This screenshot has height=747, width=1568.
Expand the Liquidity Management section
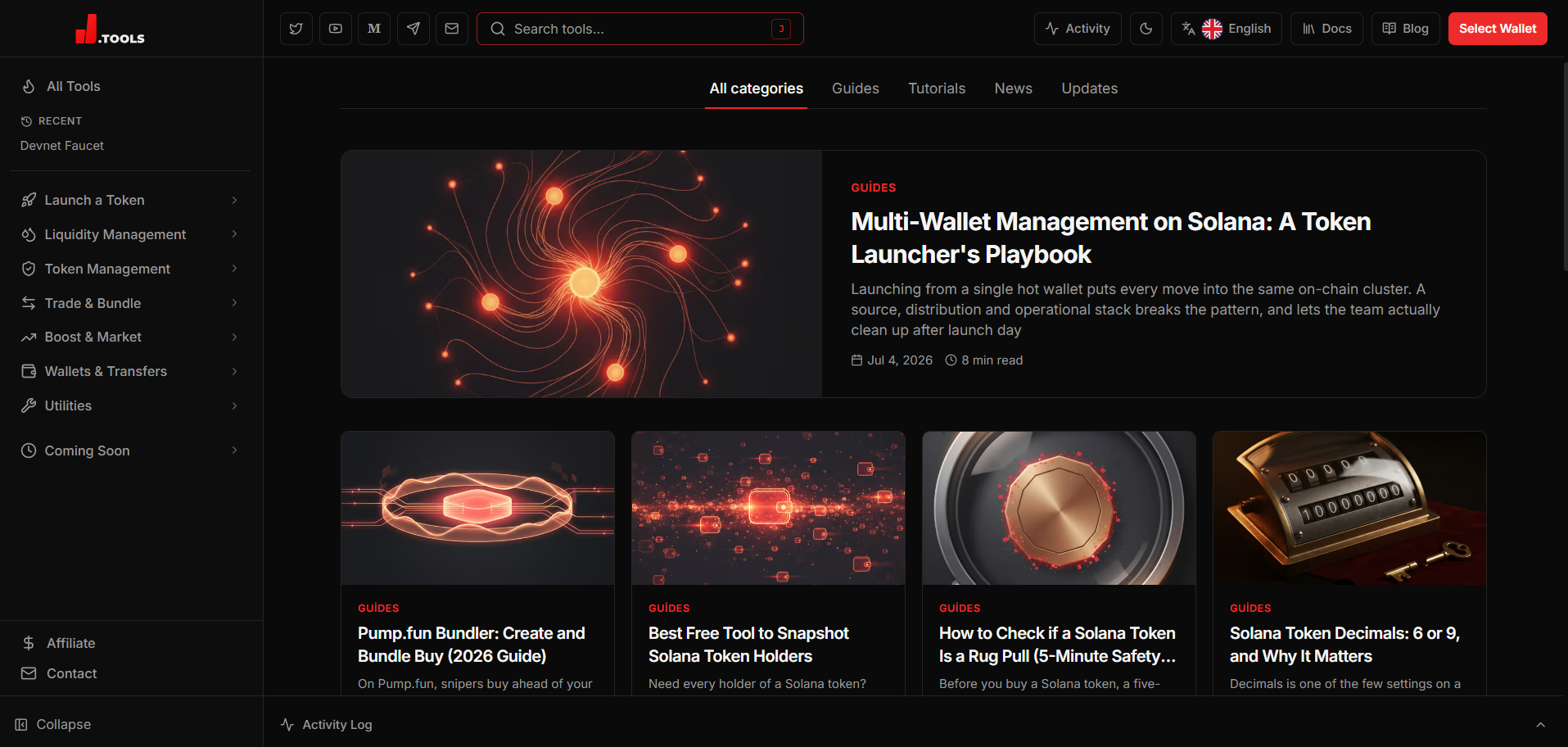pyautogui.click(x=131, y=234)
